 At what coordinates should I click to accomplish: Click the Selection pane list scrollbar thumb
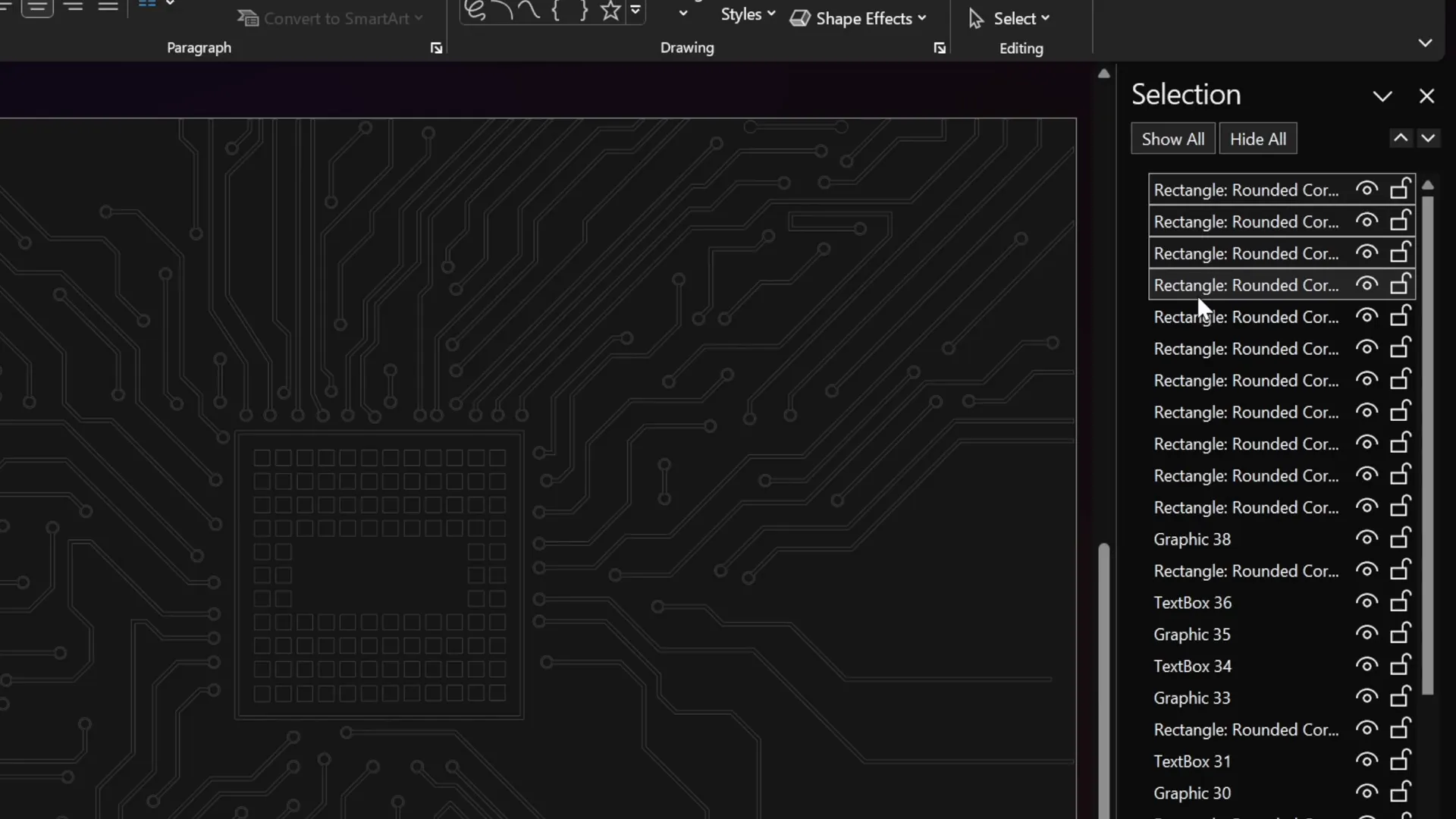coord(1428,446)
